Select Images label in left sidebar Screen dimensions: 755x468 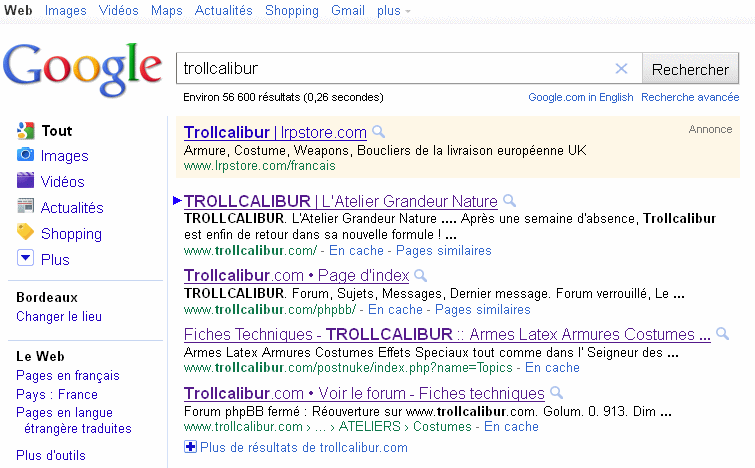[x=65, y=156]
